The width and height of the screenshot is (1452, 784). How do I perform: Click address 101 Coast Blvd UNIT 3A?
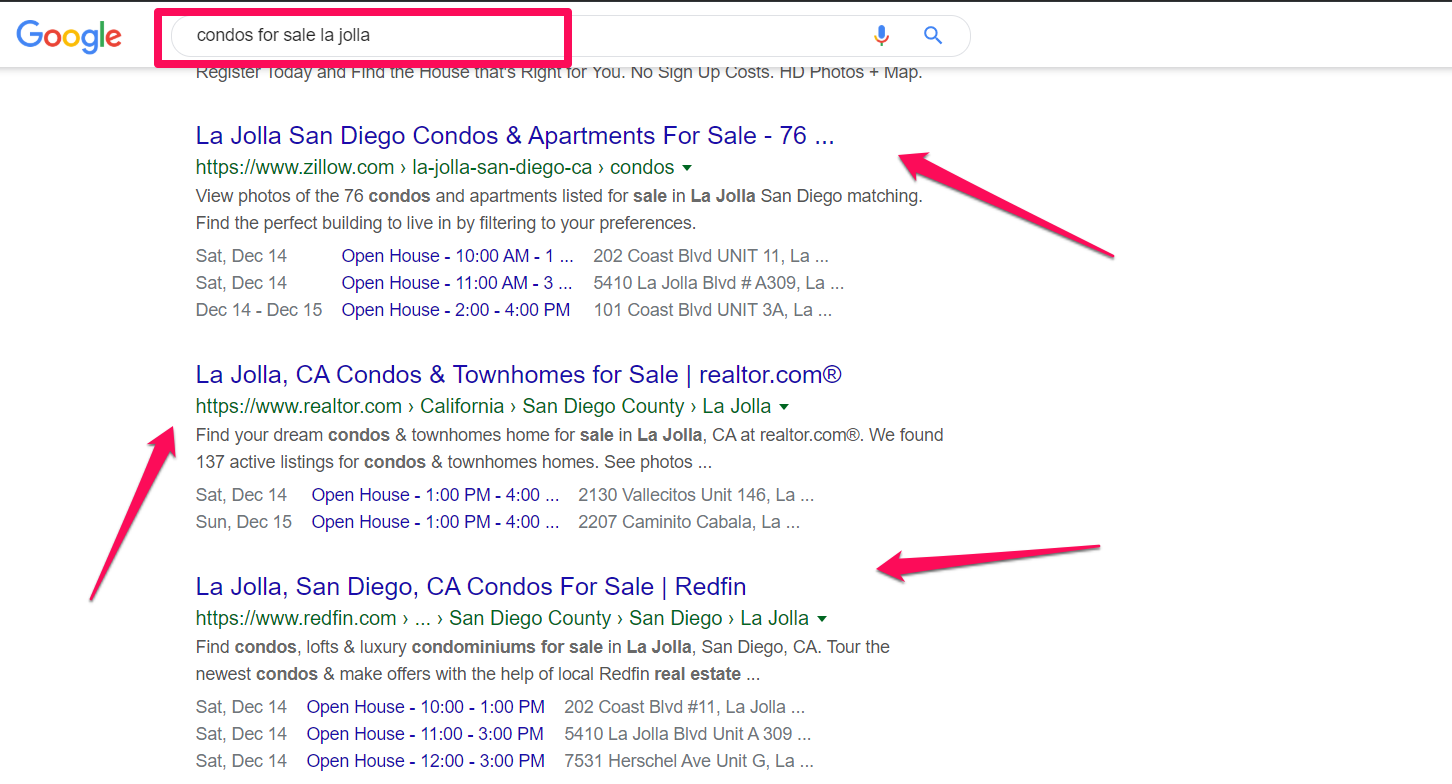[713, 310]
